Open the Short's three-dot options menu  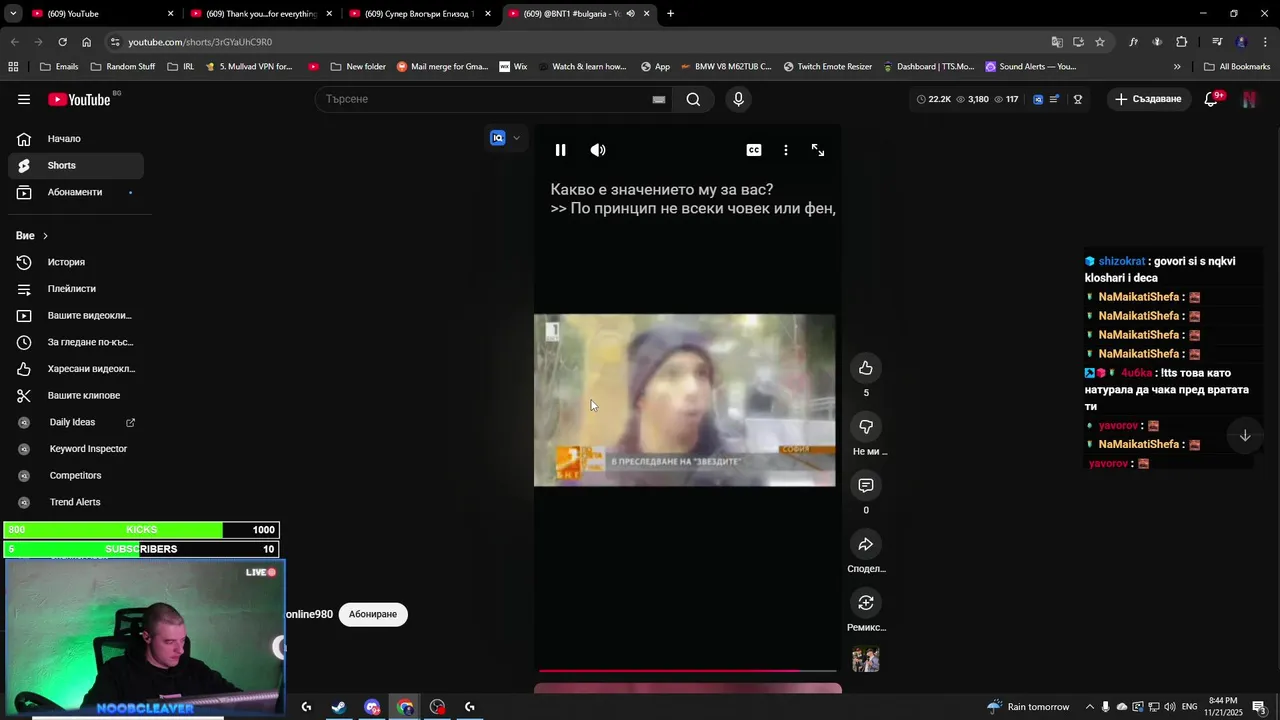[x=786, y=150]
